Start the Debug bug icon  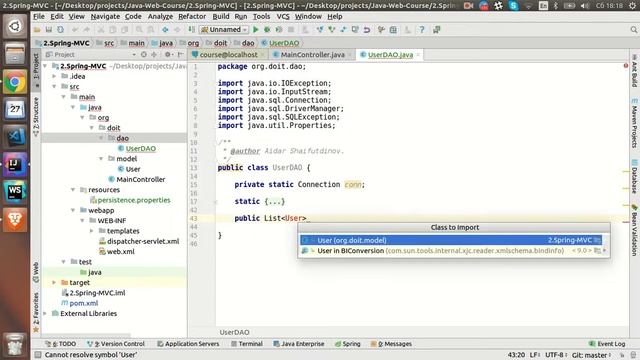tap(267, 30)
